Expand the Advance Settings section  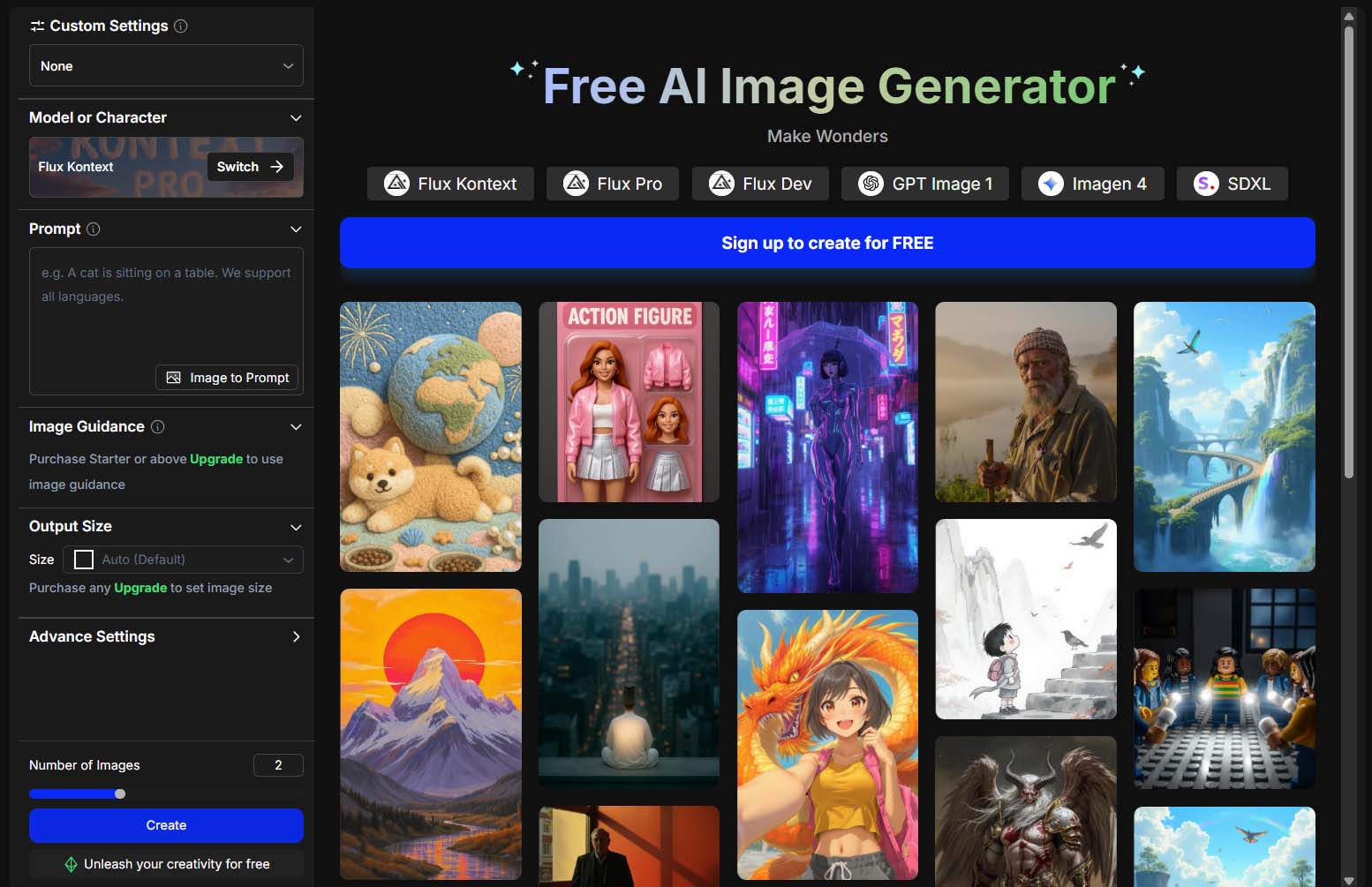coord(297,636)
